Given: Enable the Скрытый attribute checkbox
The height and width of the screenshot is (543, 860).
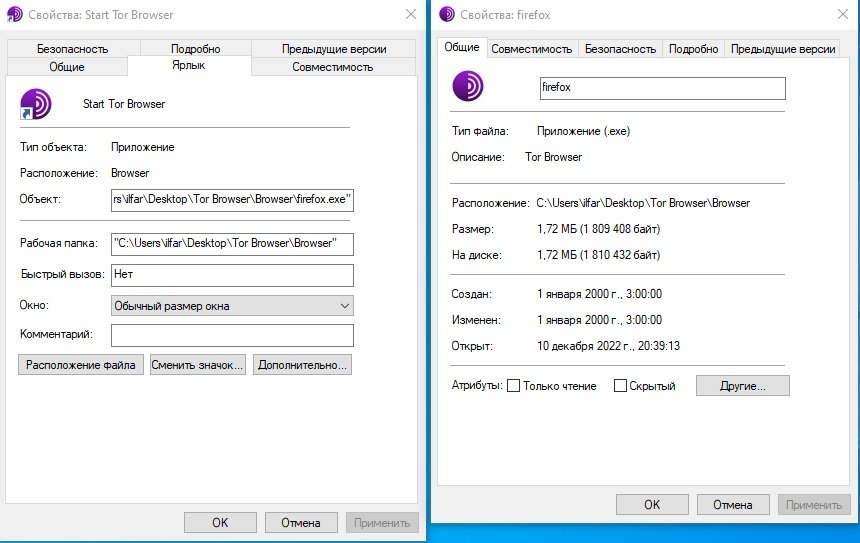Looking at the screenshot, I should point(620,386).
